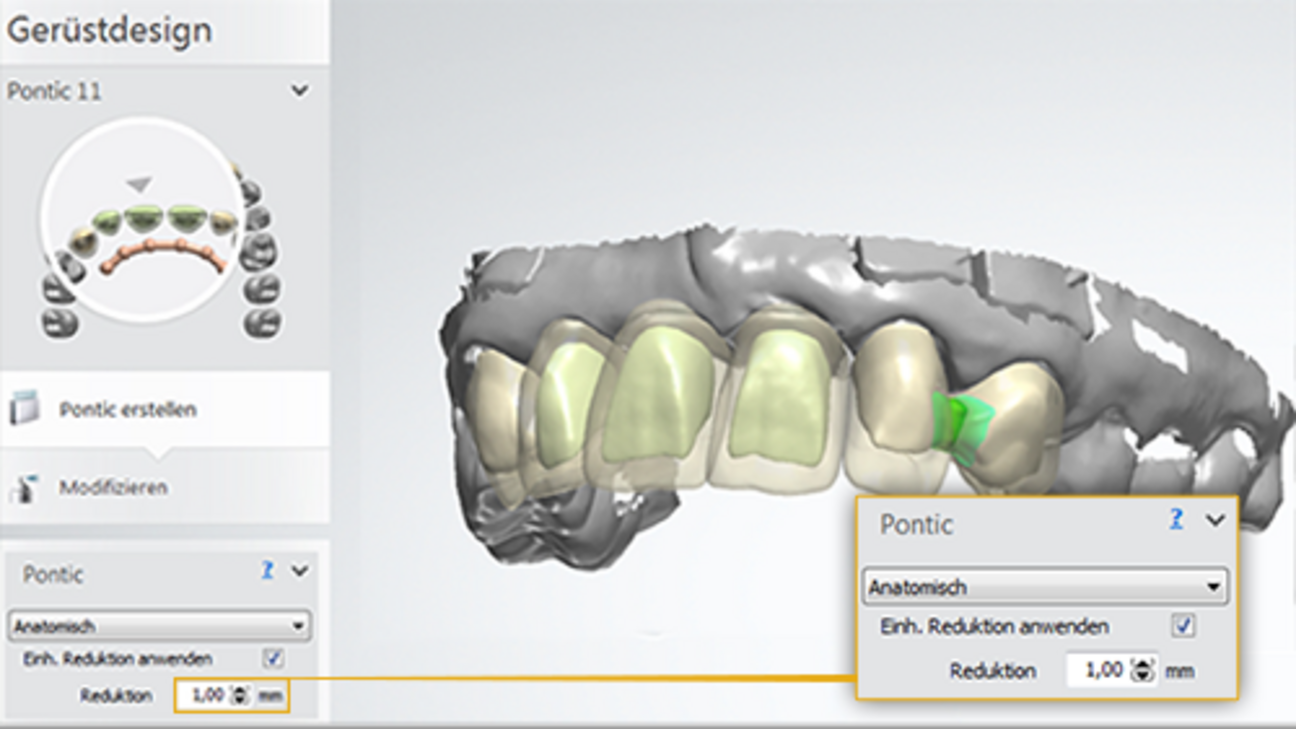Select the orange connector bar in tooth chart
Viewport: 1296px width, 729px height.
point(164,257)
